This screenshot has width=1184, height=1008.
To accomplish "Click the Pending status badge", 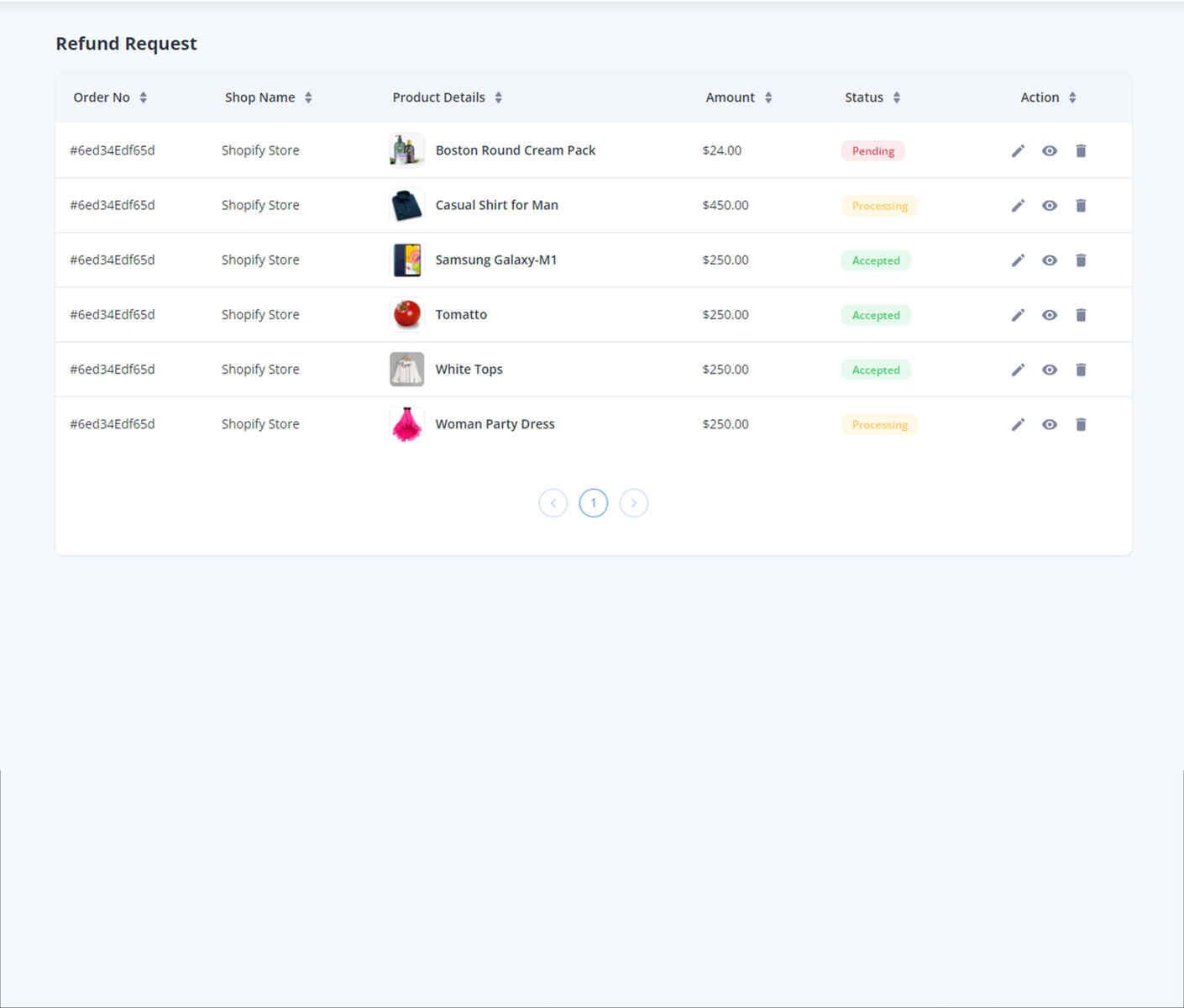I will pyautogui.click(x=872, y=150).
